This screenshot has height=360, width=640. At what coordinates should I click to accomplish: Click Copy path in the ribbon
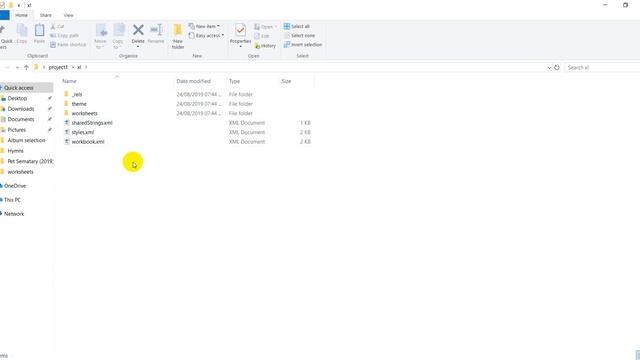[x=64, y=36]
